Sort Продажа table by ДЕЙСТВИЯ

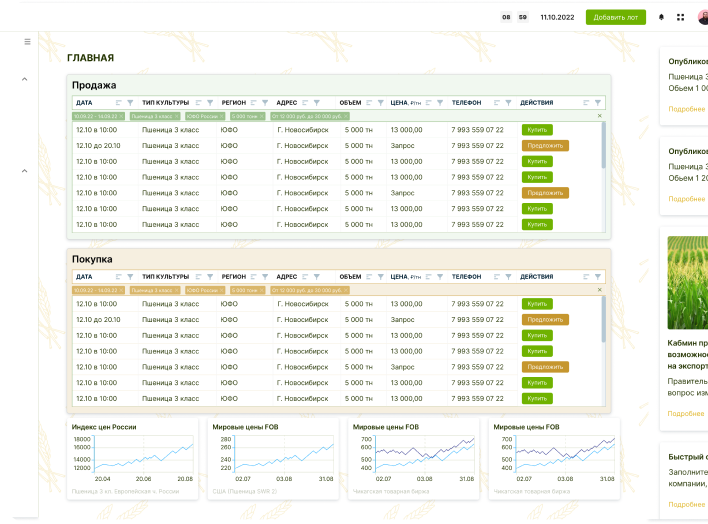(x=586, y=103)
